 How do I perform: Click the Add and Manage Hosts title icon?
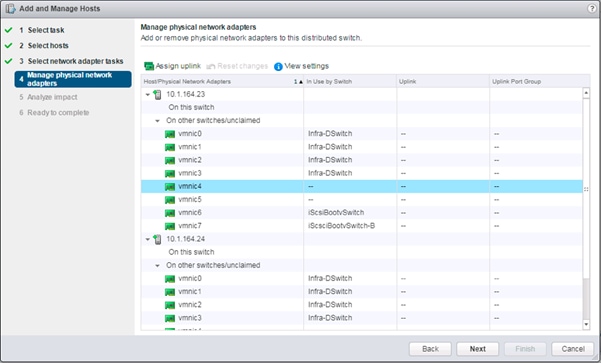[10, 8]
